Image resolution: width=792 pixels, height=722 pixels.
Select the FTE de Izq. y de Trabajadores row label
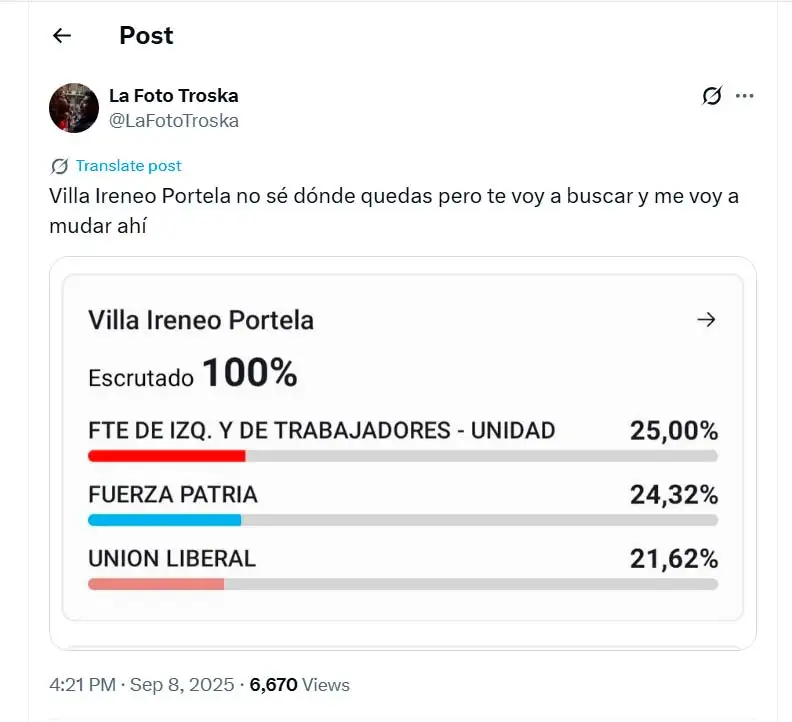tap(321, 431)
